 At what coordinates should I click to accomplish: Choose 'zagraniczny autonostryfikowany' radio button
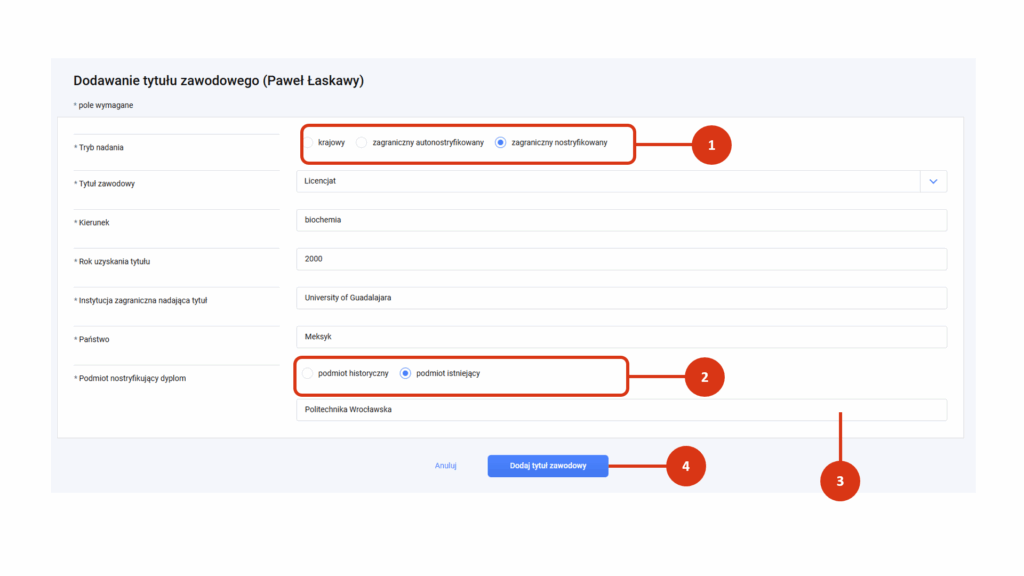[361, 142]
